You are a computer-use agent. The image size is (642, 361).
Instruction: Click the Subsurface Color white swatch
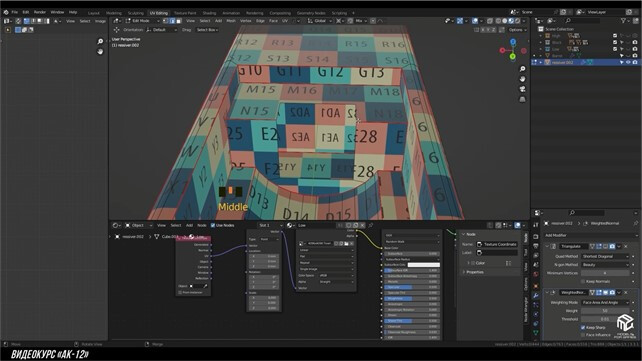(424, 265)
